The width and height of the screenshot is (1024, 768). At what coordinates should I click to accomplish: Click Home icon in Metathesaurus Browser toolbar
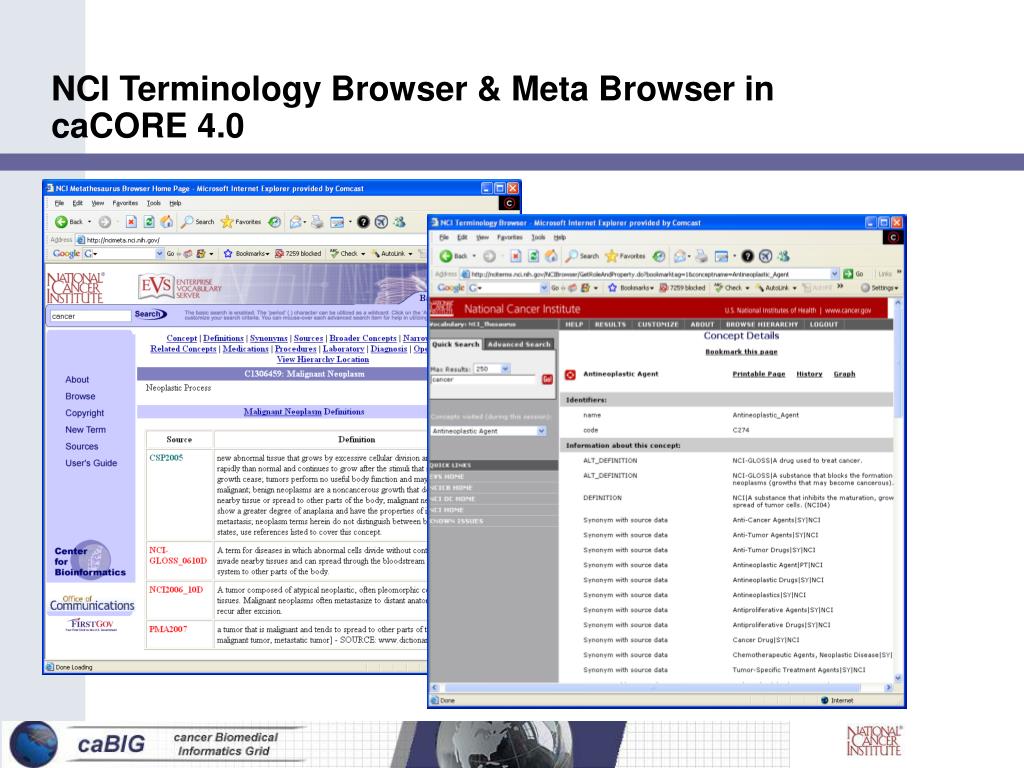coord(167,222)
